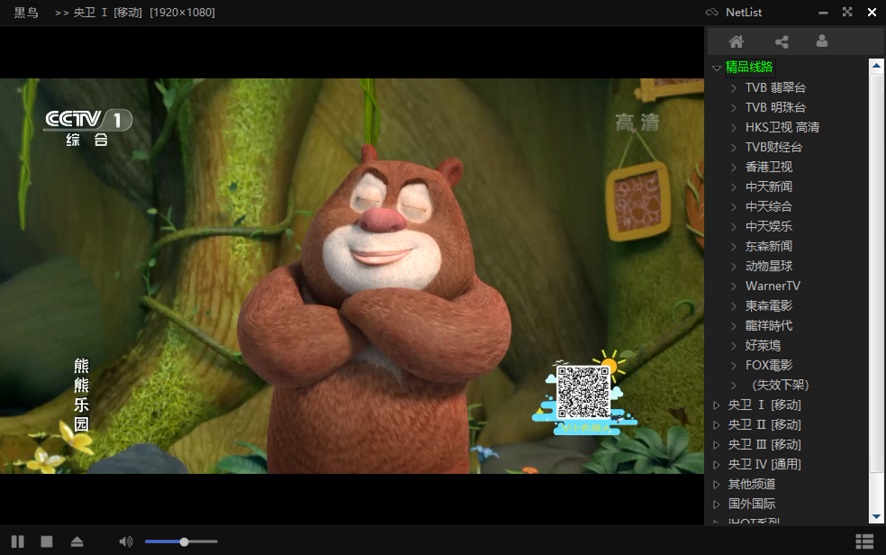Expand the TVB财经台 chevron
This screenshot has height=555, width=886.
click(733, 147)
